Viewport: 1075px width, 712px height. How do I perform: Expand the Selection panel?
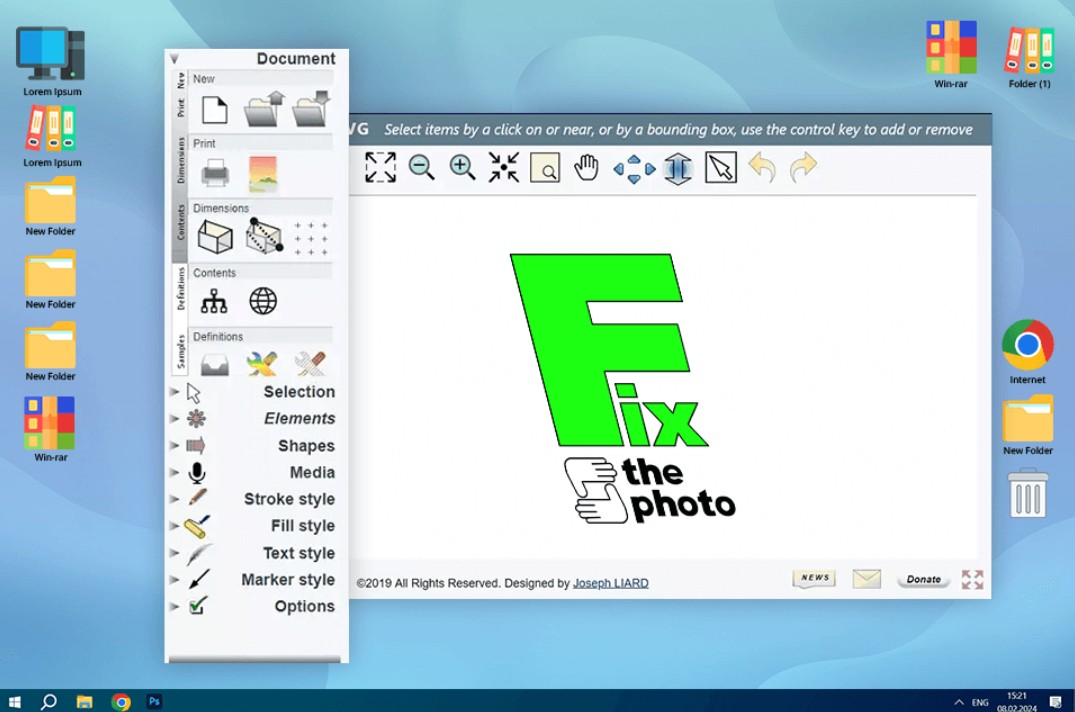pos(175,392)
